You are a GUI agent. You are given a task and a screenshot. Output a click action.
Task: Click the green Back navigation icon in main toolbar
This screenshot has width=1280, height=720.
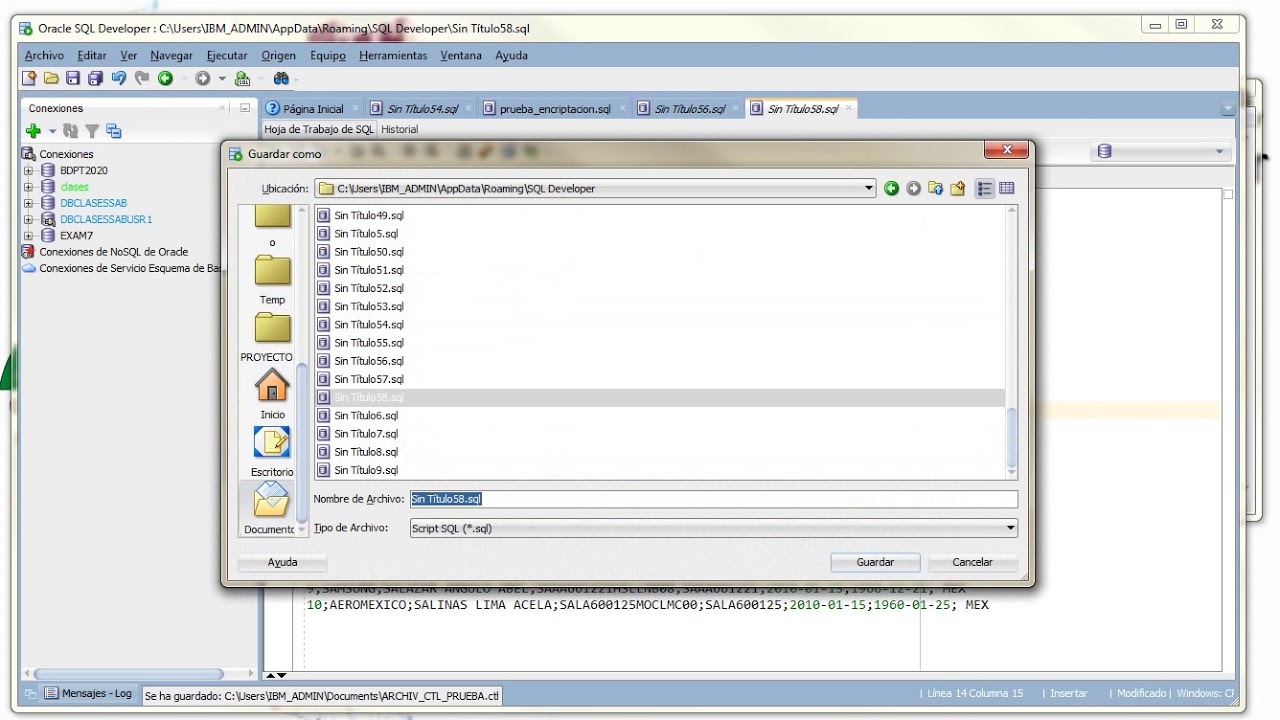coord(166,78)
